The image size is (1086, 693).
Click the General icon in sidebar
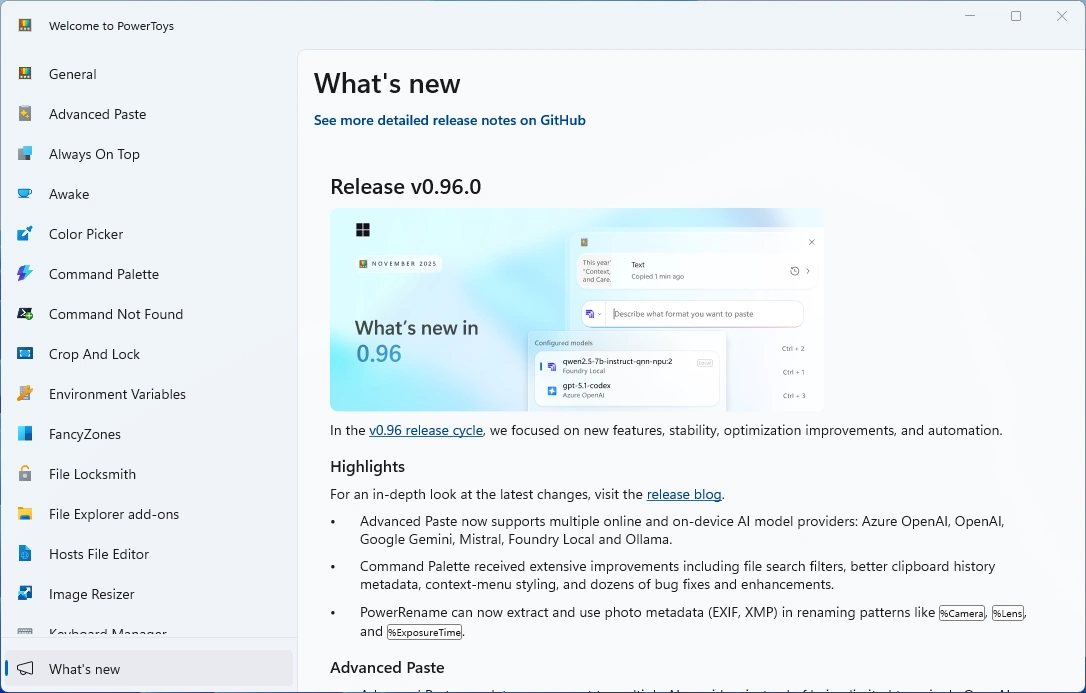coord(25,74)
